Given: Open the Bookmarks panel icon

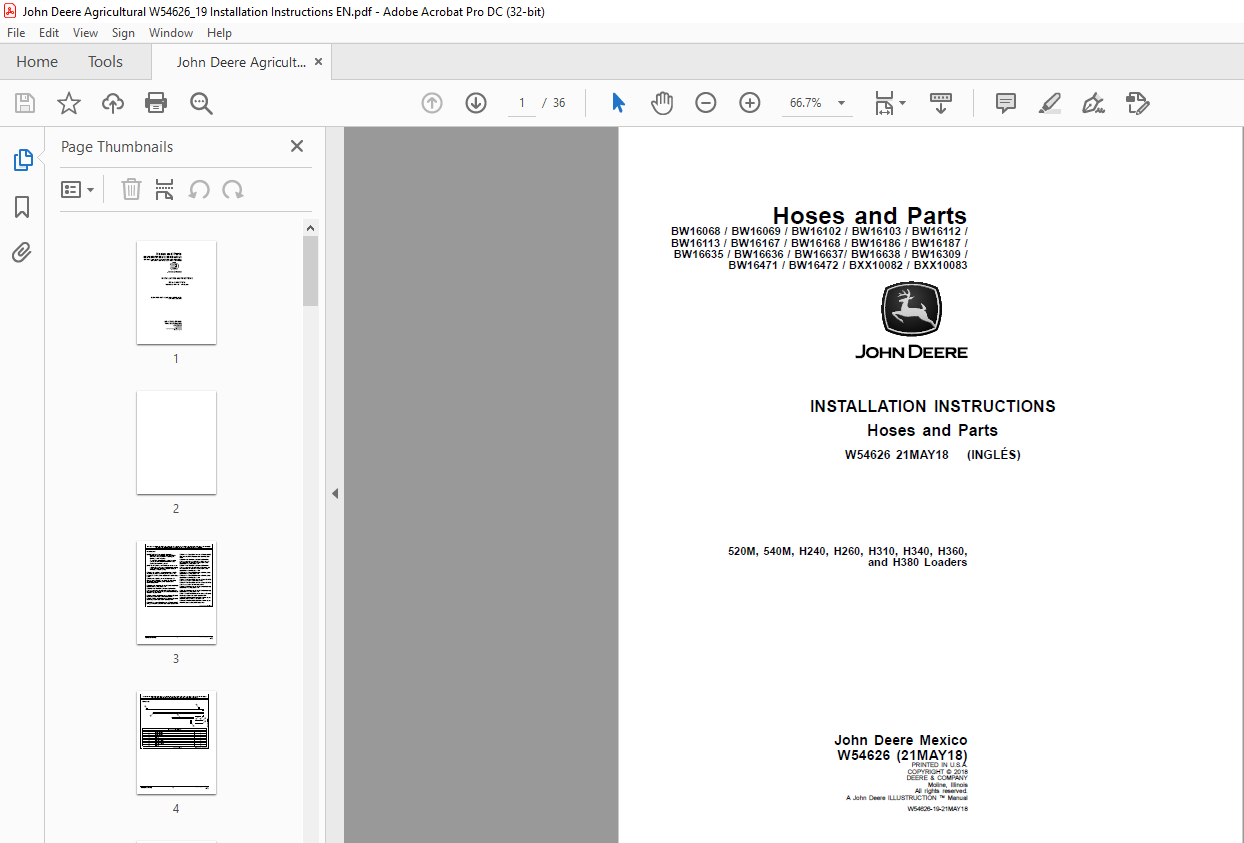Looking at the screenshot, I should click(22, 207).
